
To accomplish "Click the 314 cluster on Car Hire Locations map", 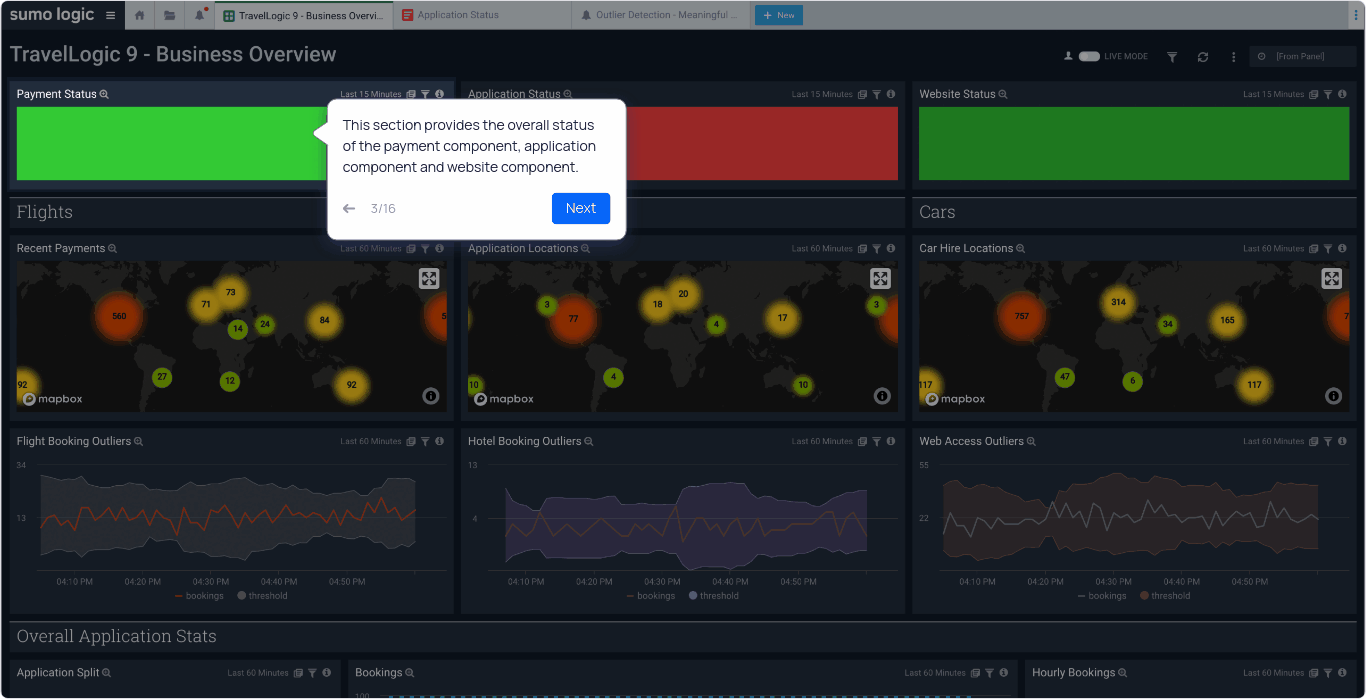I will (1118, 302).
